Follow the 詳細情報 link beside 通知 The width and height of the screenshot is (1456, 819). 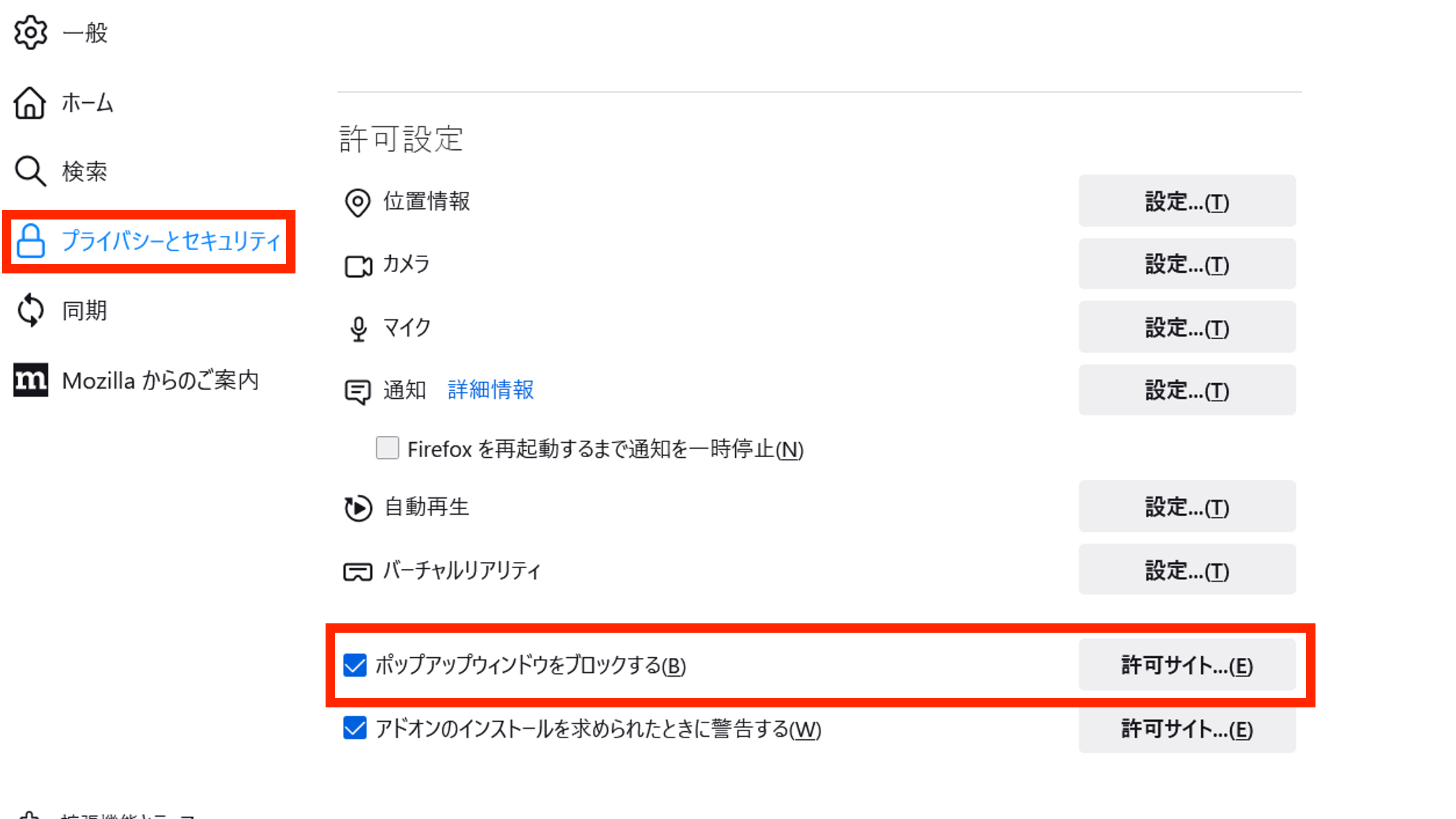pos(491,390)
